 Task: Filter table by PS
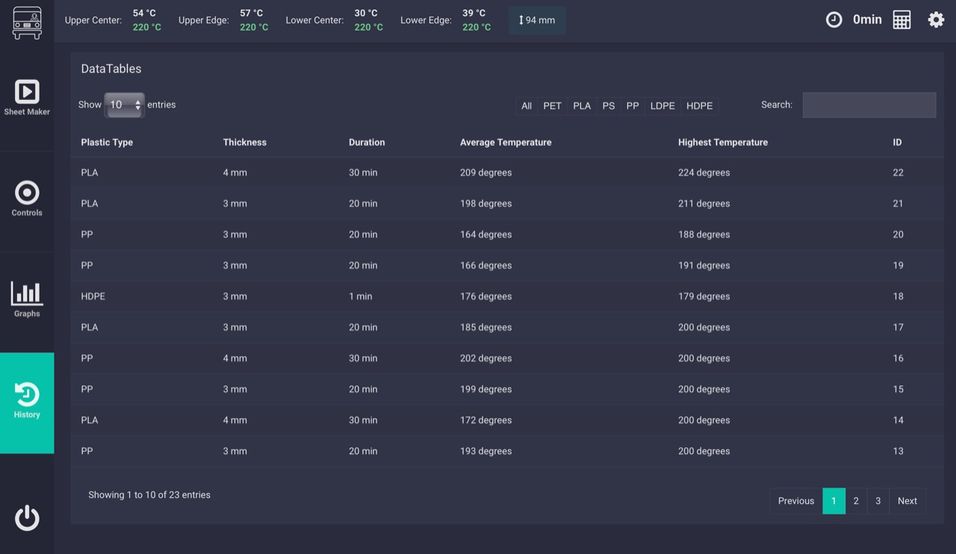pos(608,106)
